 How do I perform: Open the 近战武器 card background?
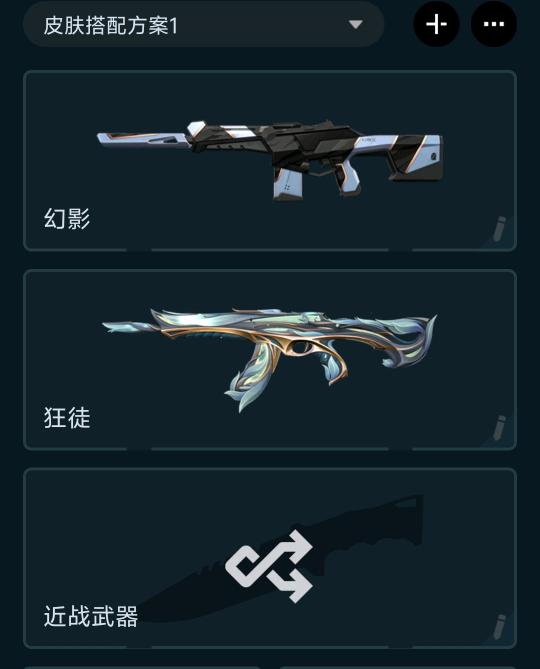pos(270,558)
